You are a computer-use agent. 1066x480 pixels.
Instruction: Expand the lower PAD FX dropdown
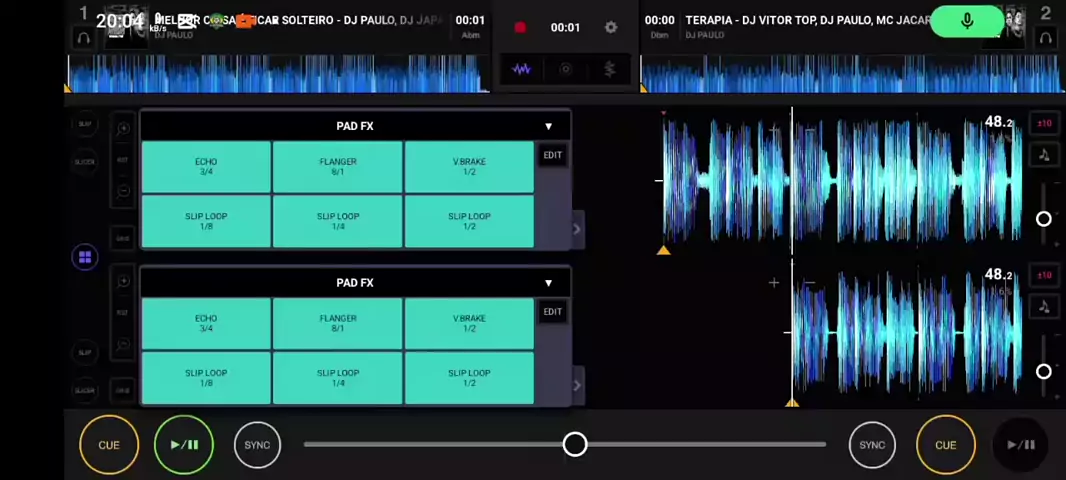click(x=548, y=283)
